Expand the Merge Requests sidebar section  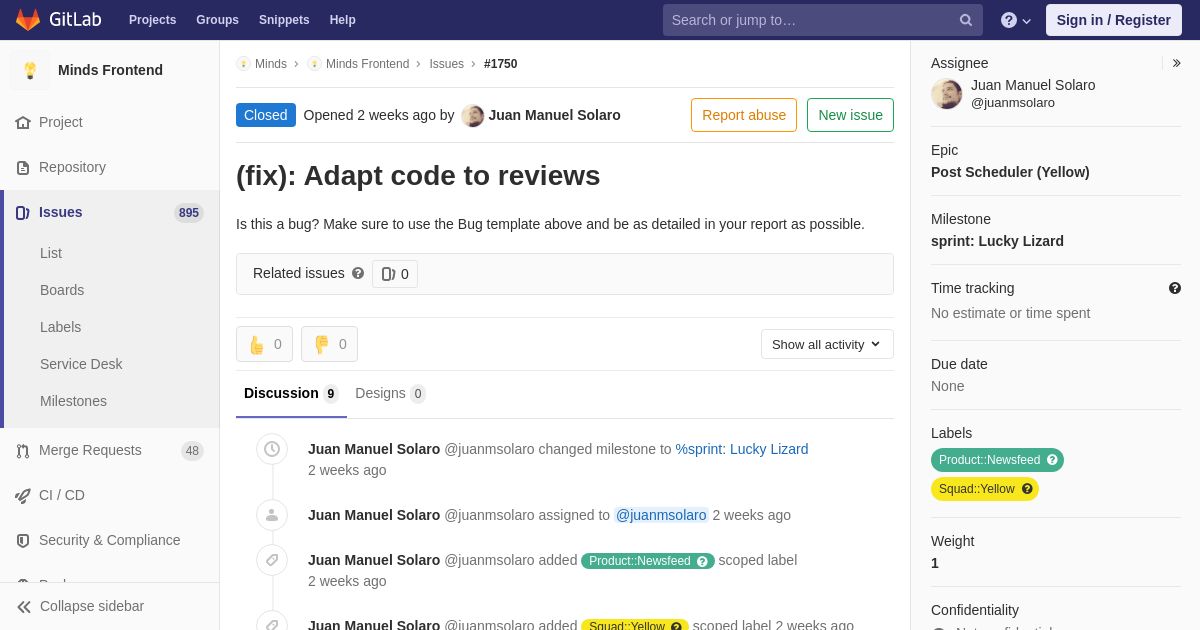click(90, 450)
